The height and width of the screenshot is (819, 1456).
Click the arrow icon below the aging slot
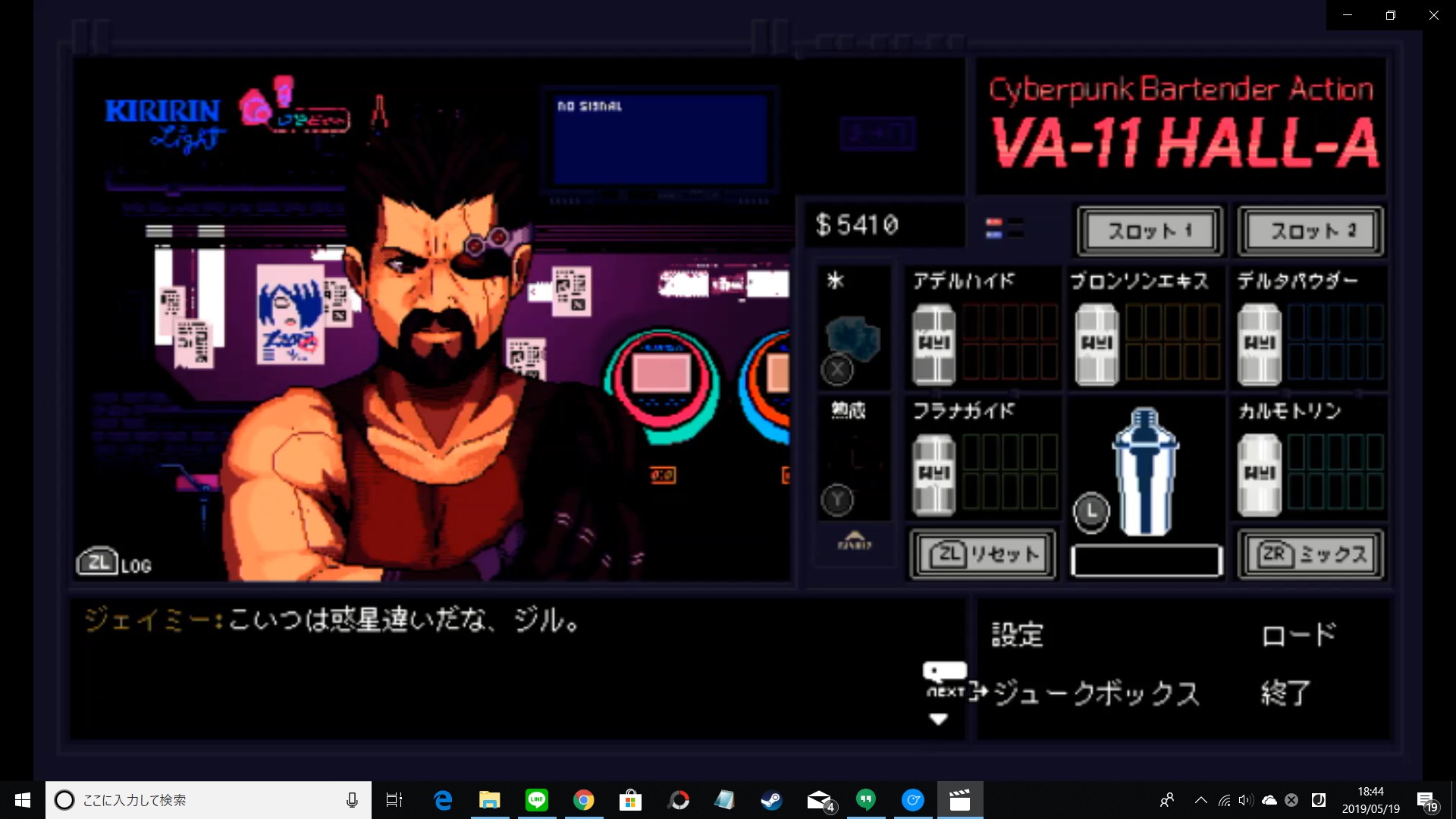pyautogui.click(x=855, y=541)
